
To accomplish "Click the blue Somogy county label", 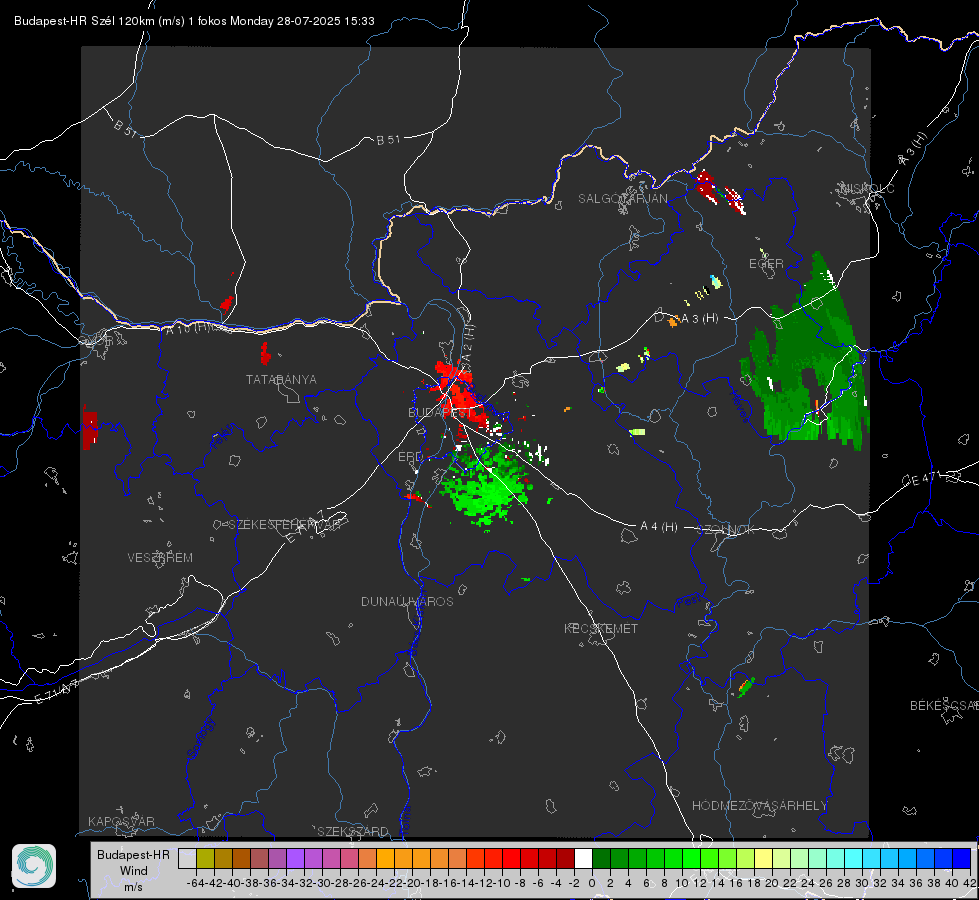I will tap(201, 738).
